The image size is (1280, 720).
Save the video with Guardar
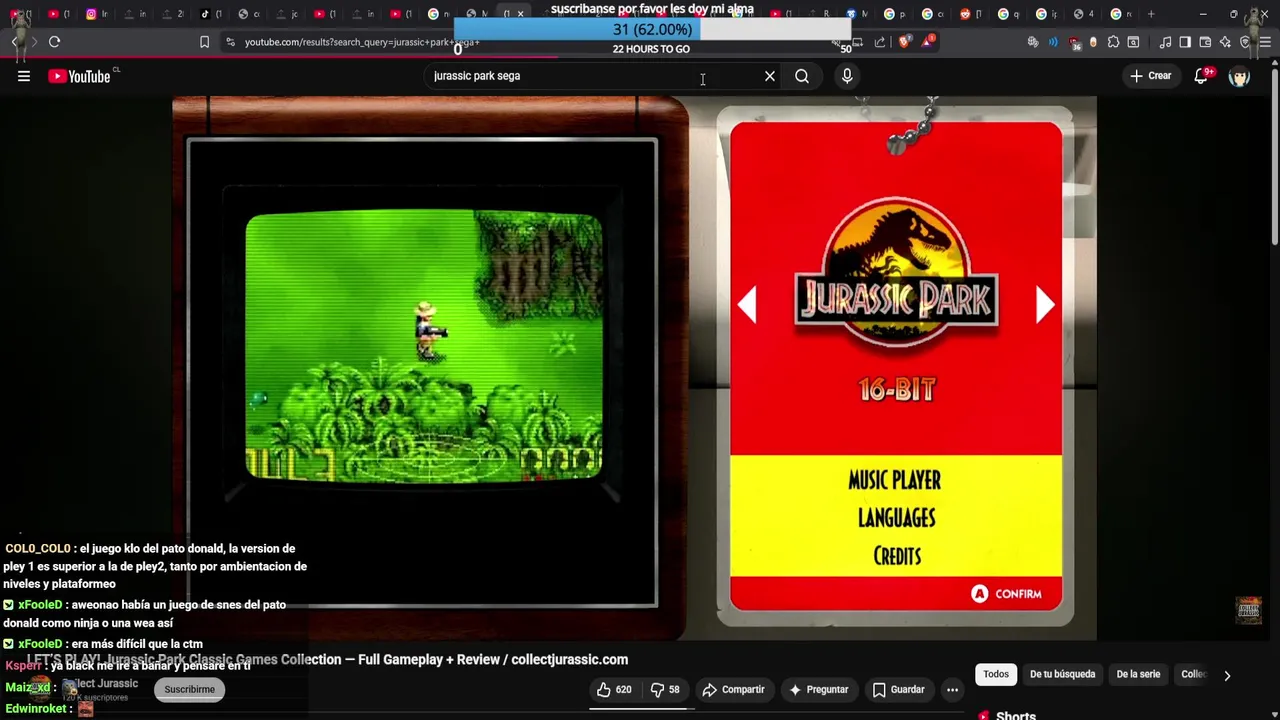(898, 689)
